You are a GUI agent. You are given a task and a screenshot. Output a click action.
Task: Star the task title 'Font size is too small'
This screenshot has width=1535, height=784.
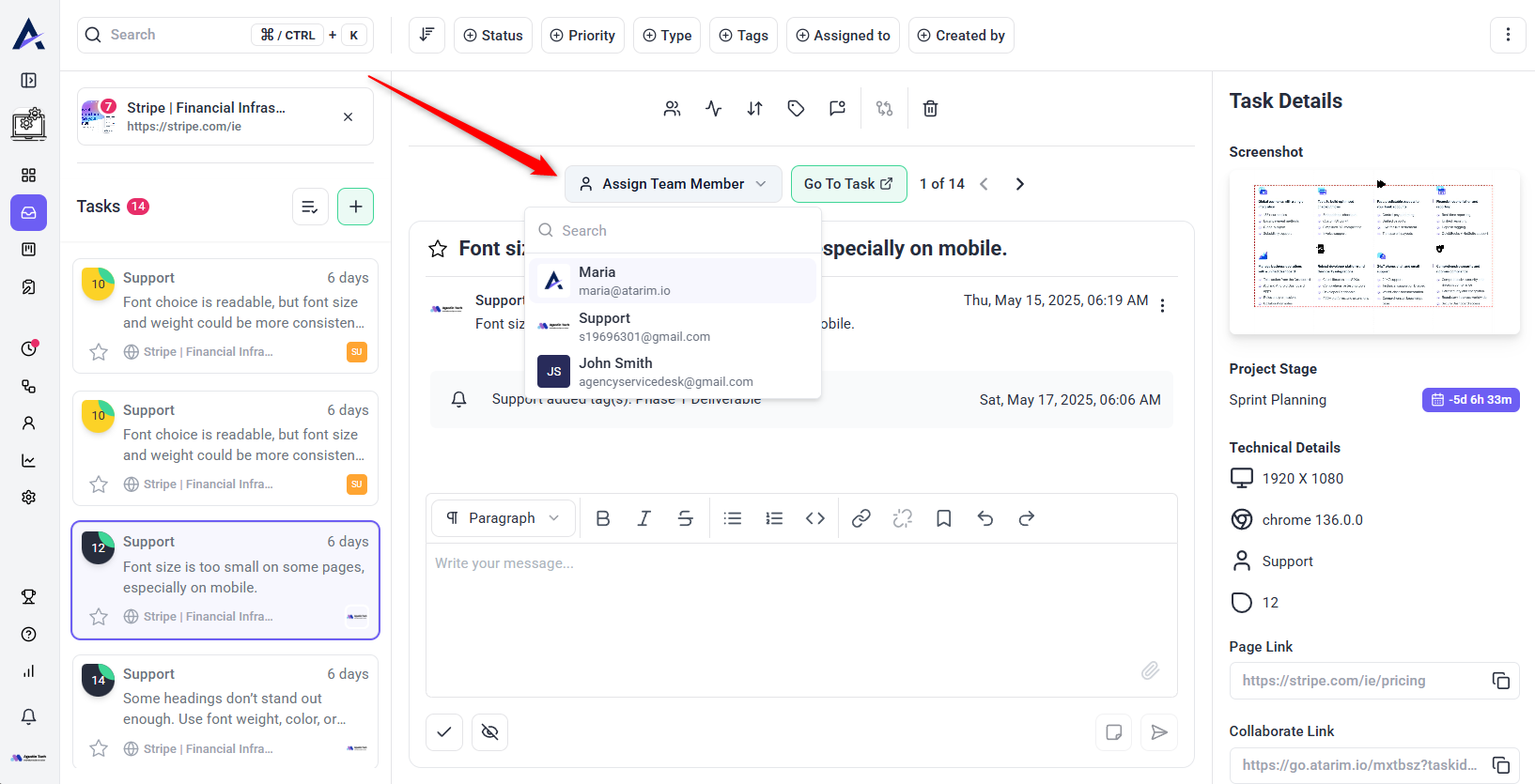[438, 249]
